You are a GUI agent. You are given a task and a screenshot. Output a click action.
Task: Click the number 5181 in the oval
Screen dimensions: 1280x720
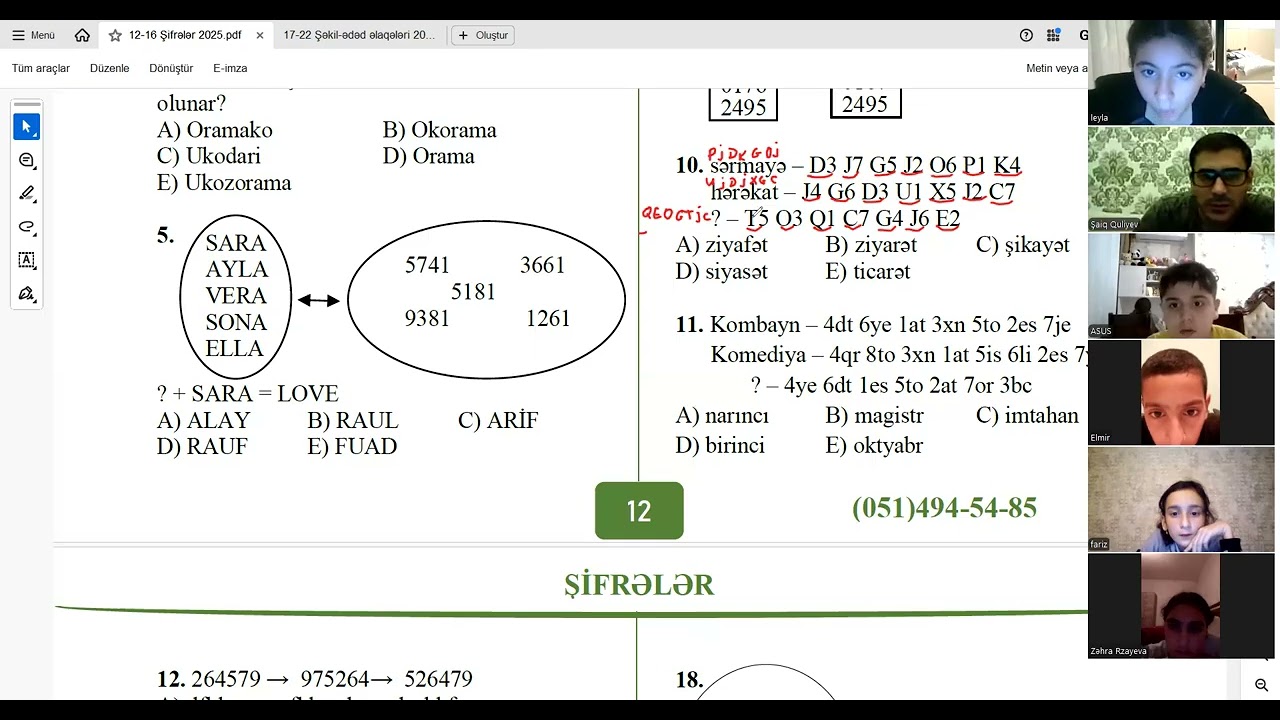473,292
